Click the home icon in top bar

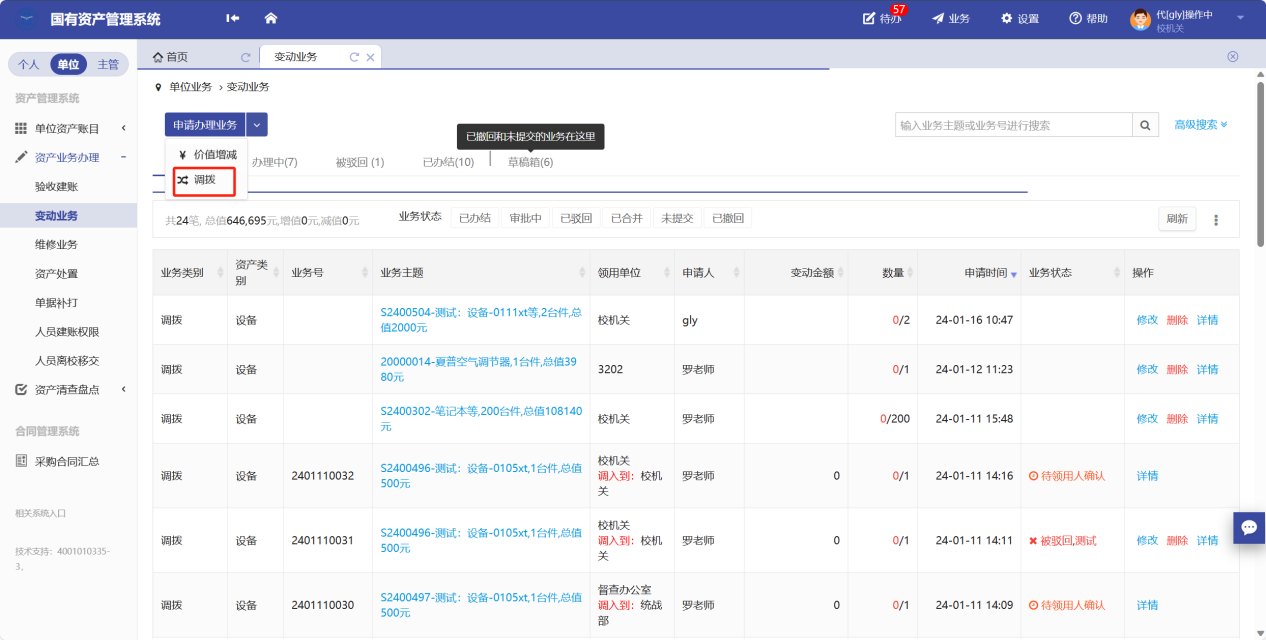pyautogui.click(x=270, y=19)
